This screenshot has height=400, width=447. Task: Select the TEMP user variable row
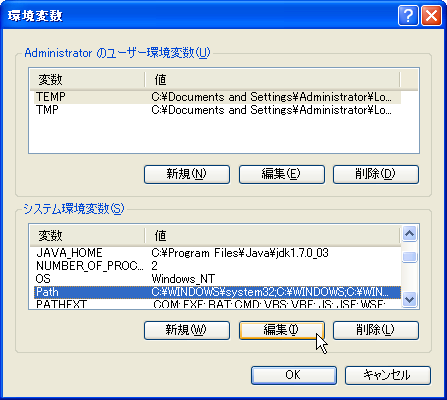click(x=218, y=97)
